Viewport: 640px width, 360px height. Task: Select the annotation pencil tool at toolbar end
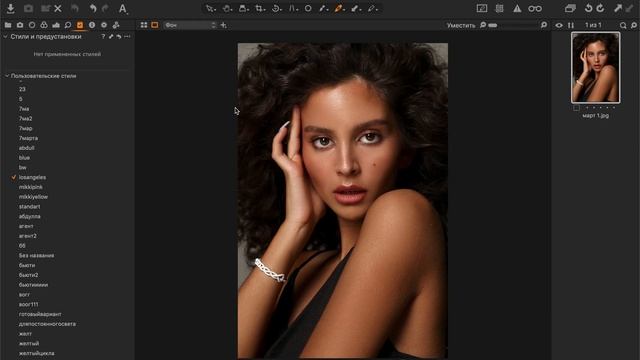click(372, 8)
